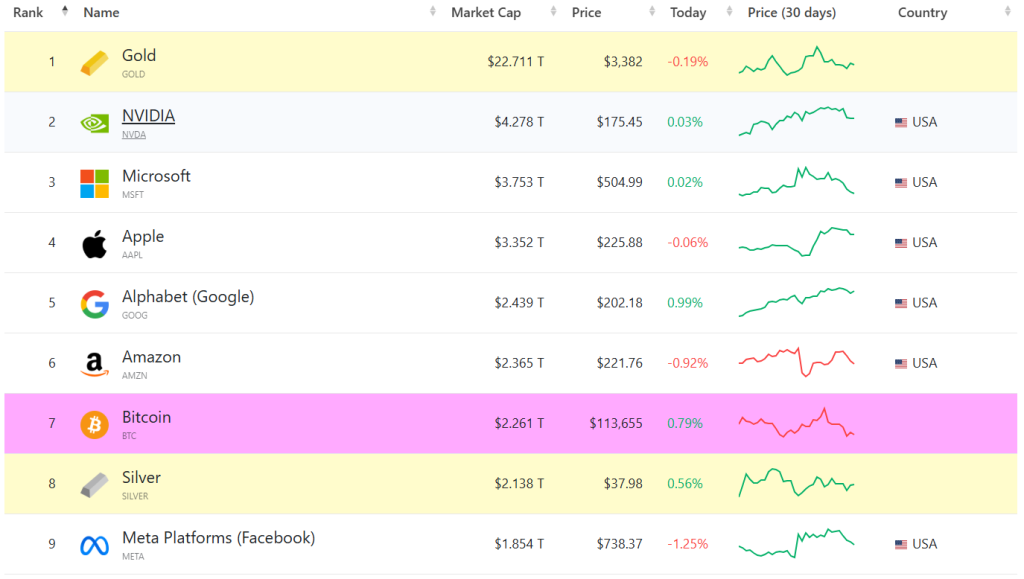Click Bitcoin market cap $2.261 T
The height and width of the screenshot is (579, 1024).
tap(519, 424)
